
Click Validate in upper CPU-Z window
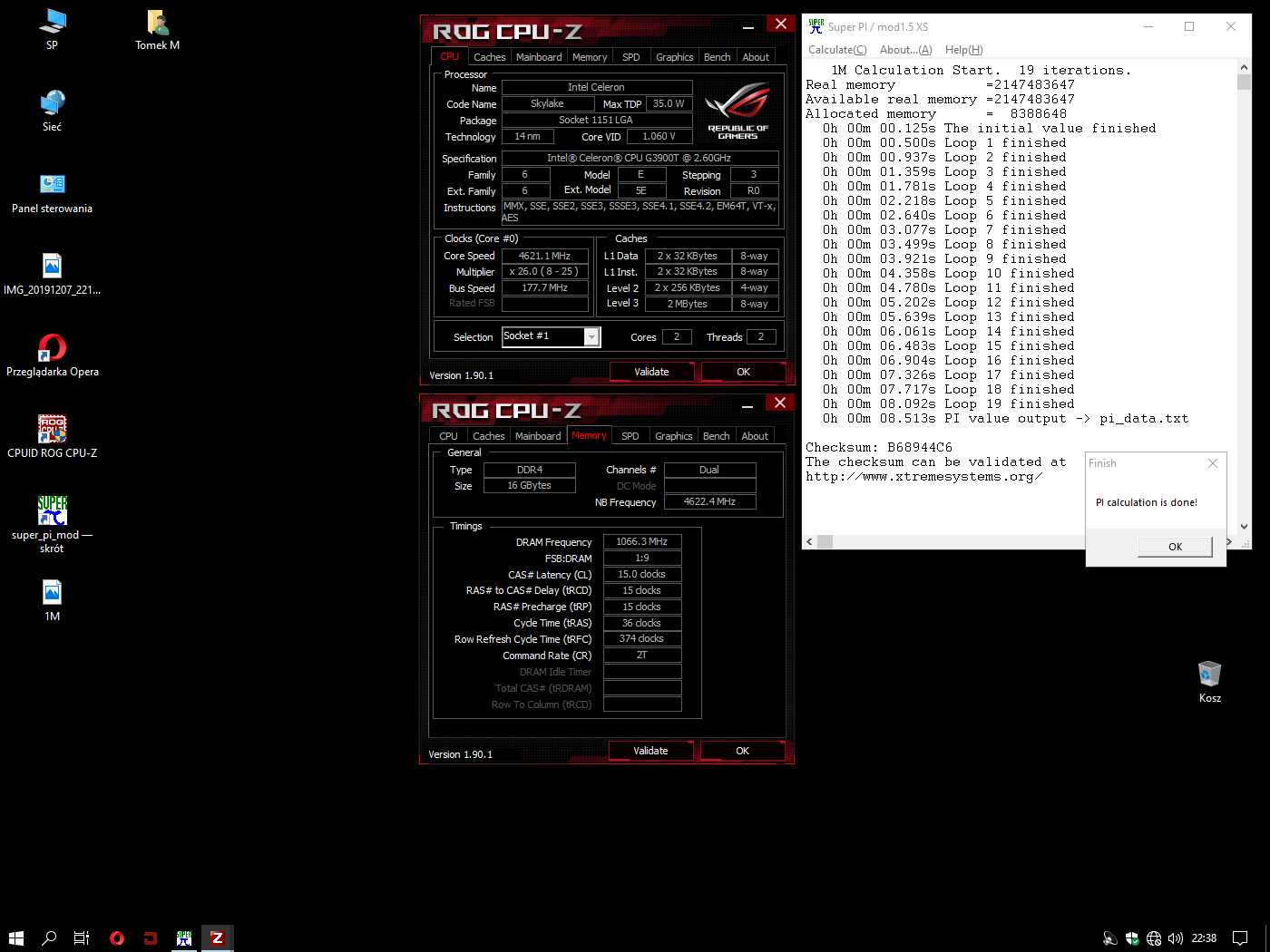pyautogui.click(x=651, y=372)
